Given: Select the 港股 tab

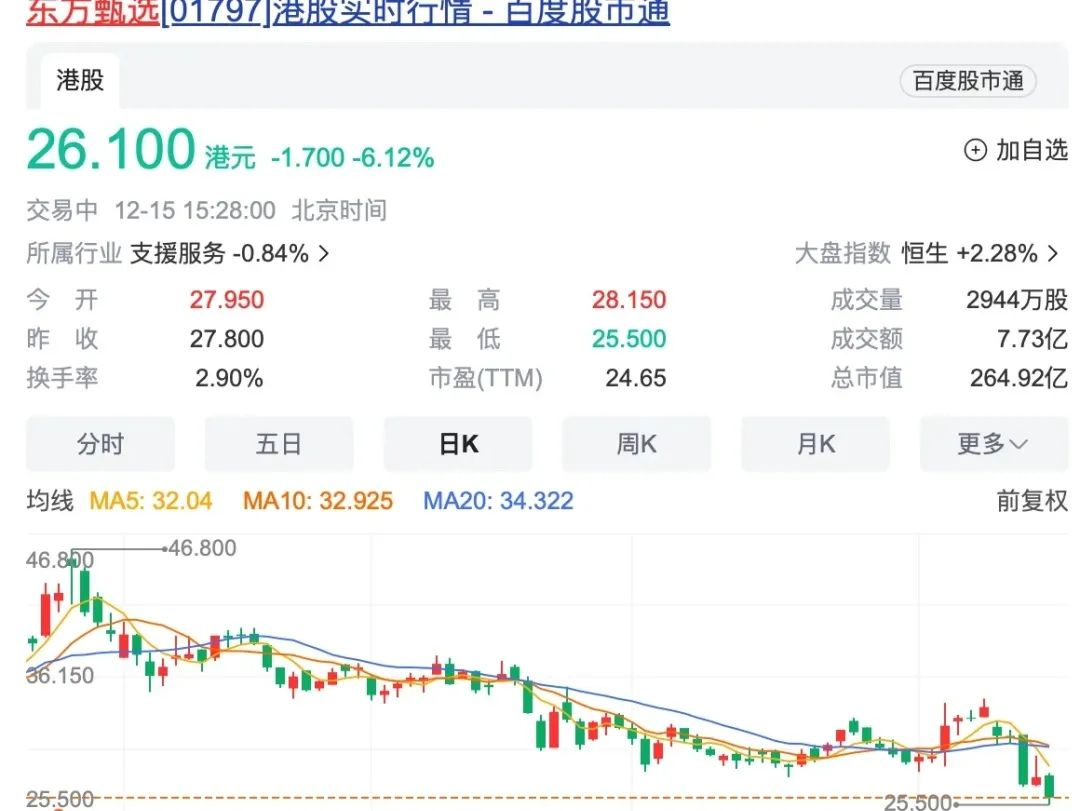Looking at the screenshot, I should pyautogui.click(x=80, y=81).
